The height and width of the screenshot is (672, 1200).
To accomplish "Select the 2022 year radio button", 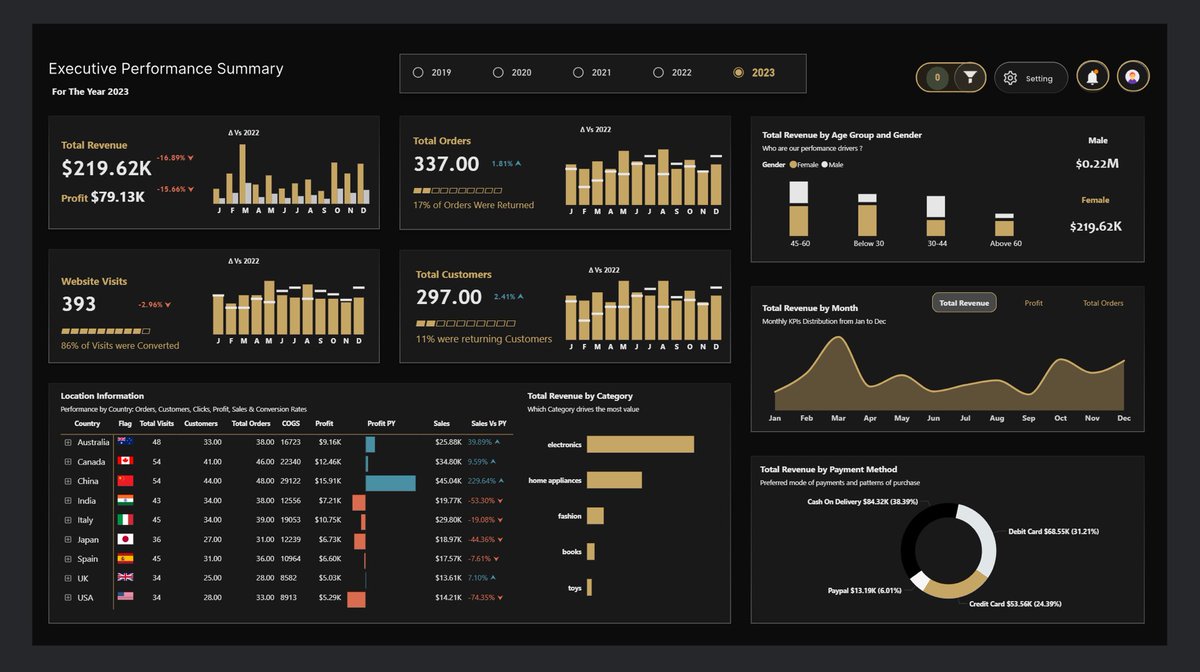I will click(x=658, y=73).
